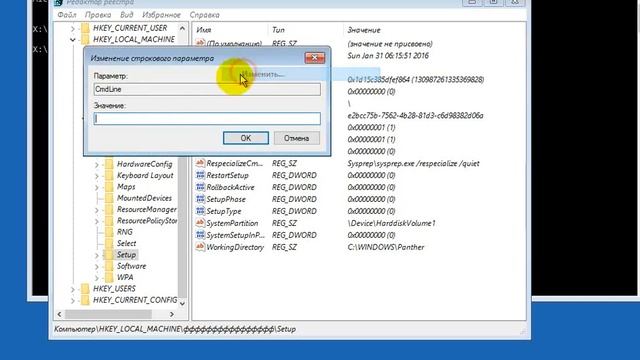The image size is (640, 360).
Task: Click the HKEY_USERS folder icon
Action: (x=85, y=289)
